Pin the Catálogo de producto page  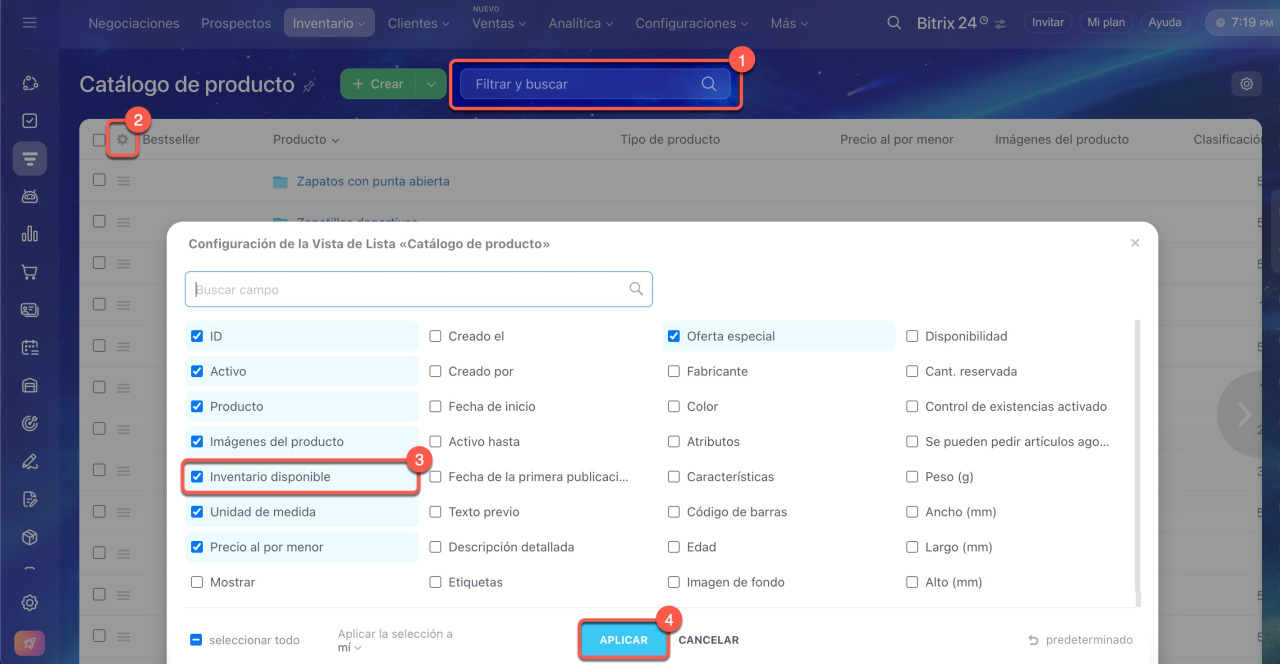309,86
